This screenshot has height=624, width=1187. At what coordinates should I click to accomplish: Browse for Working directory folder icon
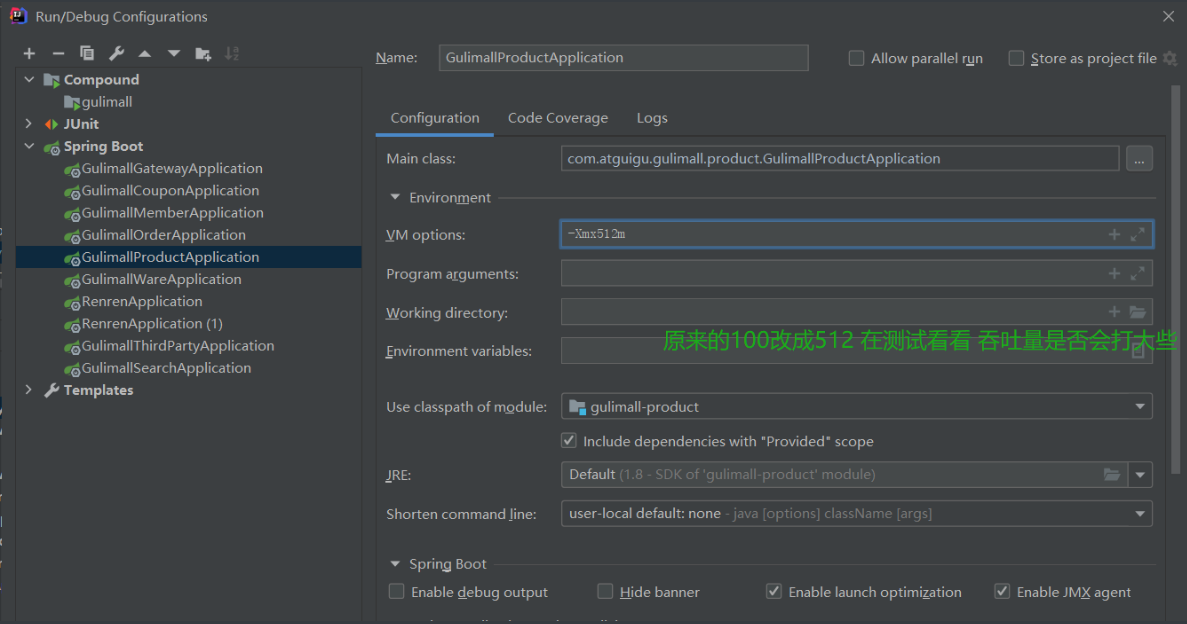pyautogui.click(x=1137, y=313)
